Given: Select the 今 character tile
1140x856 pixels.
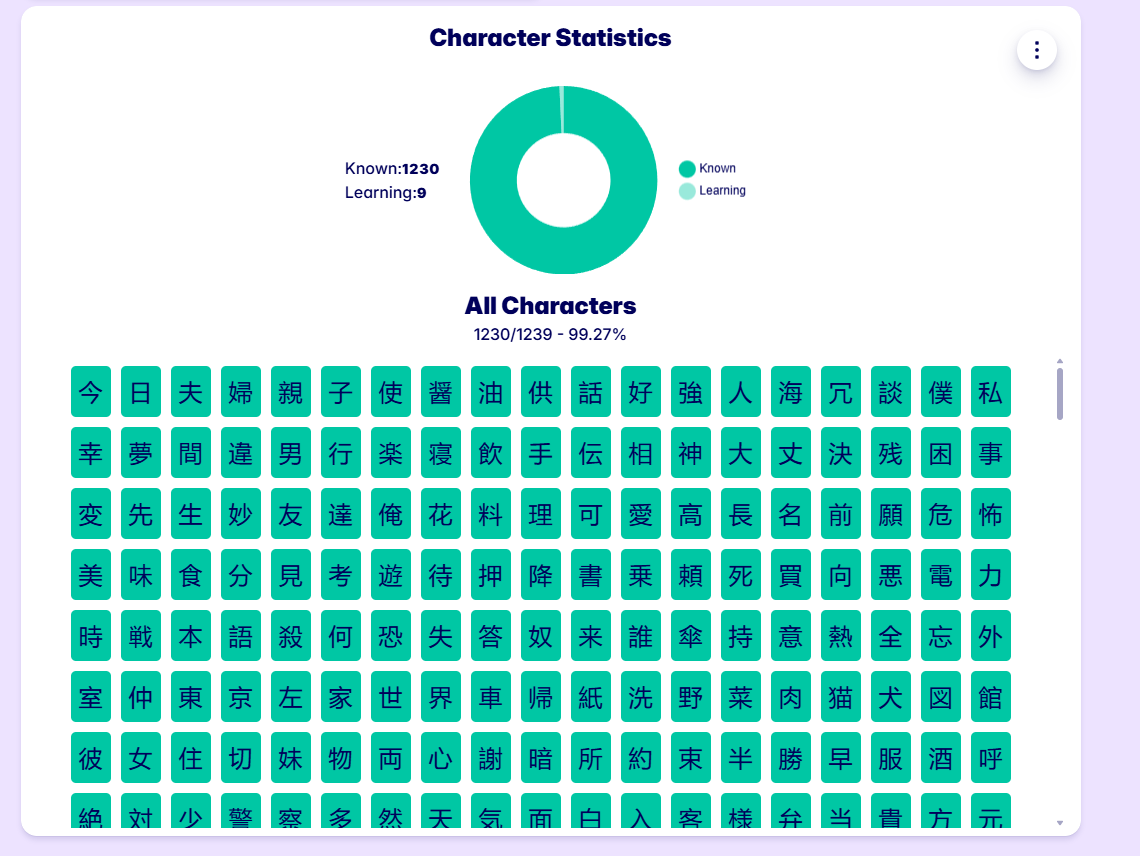Looking at the screenshot, I should pyautogui.click(x=91, y=392).
